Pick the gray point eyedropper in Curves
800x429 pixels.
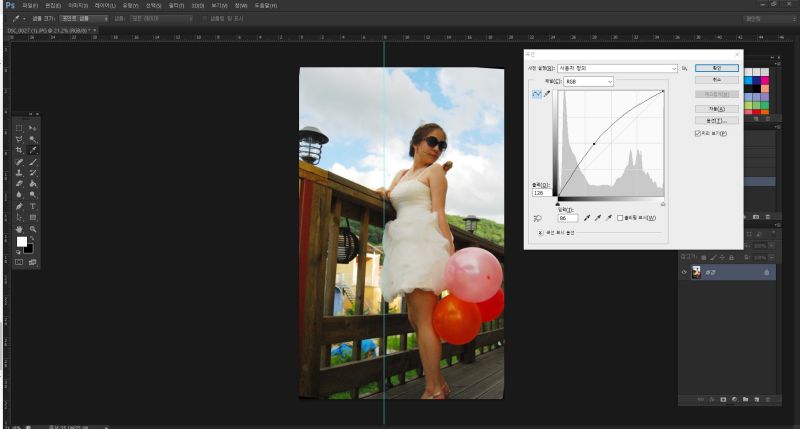[x=597, y=218]
